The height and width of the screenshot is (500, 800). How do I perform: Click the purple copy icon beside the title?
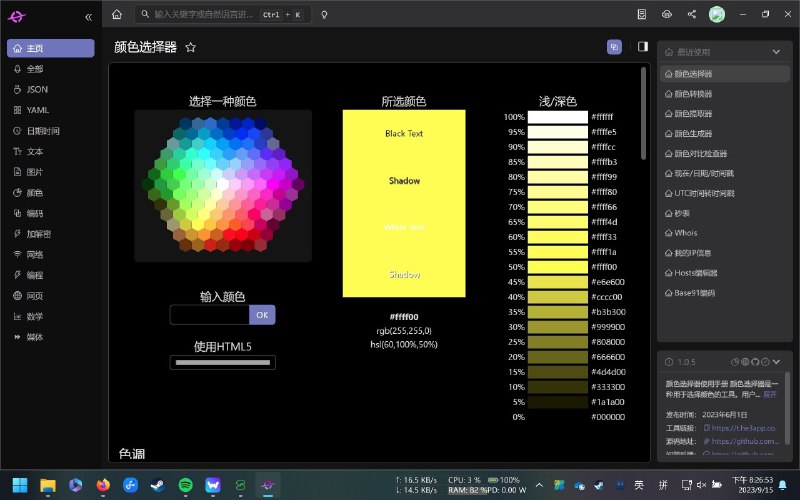tap(614, 46)
